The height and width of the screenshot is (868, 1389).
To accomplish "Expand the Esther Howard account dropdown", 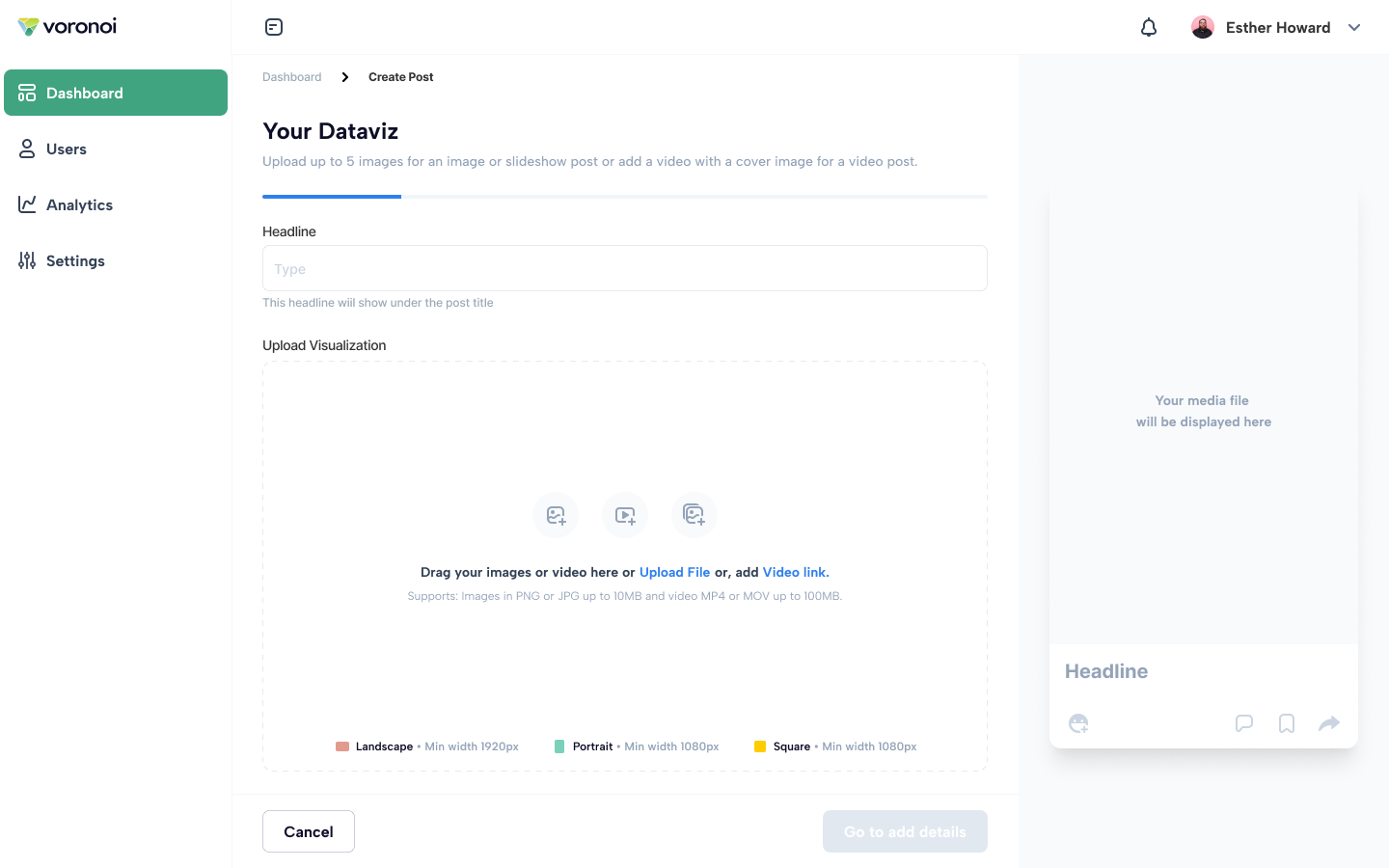I will 1354,27.
